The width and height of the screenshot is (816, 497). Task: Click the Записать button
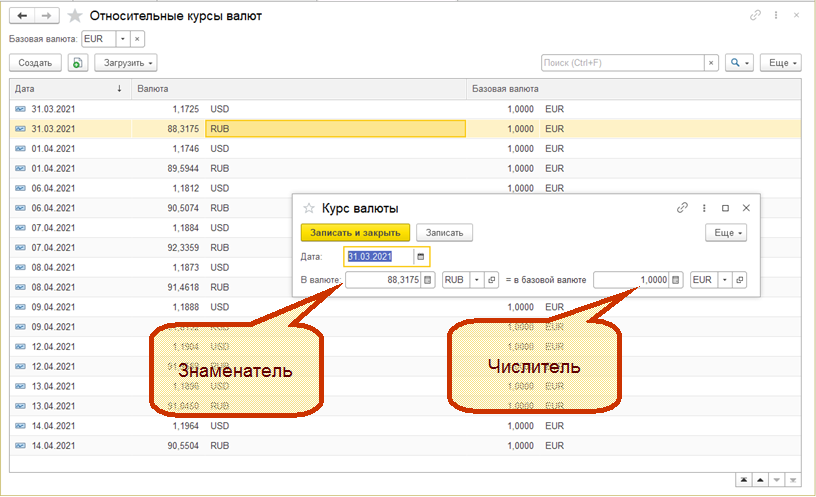tap(444, 233)
